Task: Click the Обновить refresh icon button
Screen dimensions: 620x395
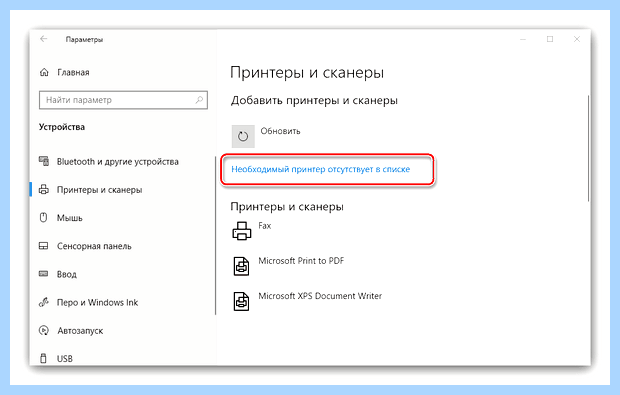Action: click(x=243, y=136)
